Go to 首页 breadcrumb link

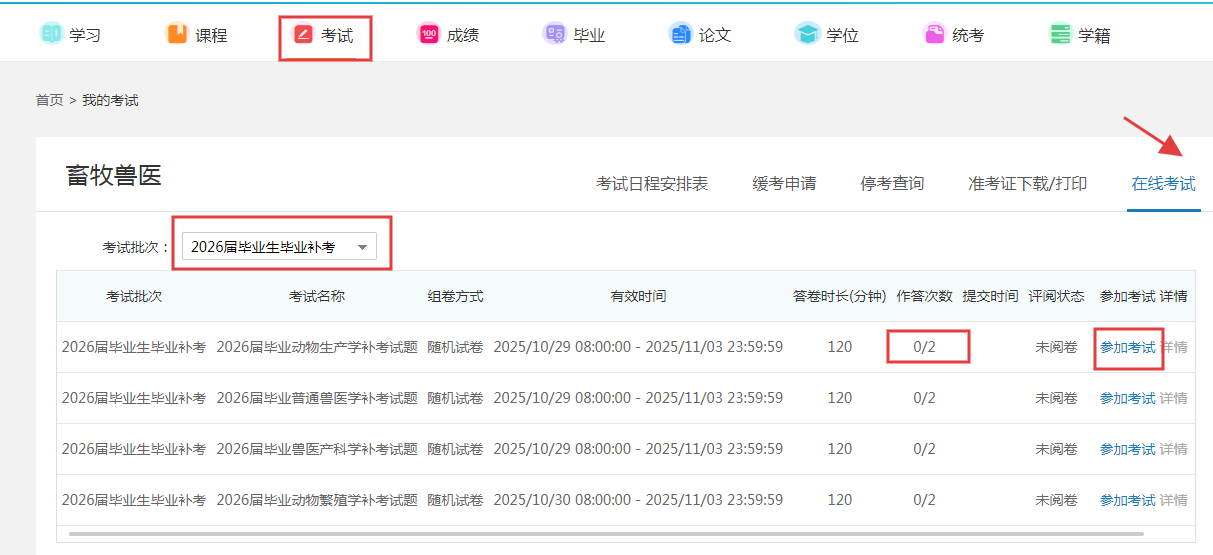pos(49,100)
